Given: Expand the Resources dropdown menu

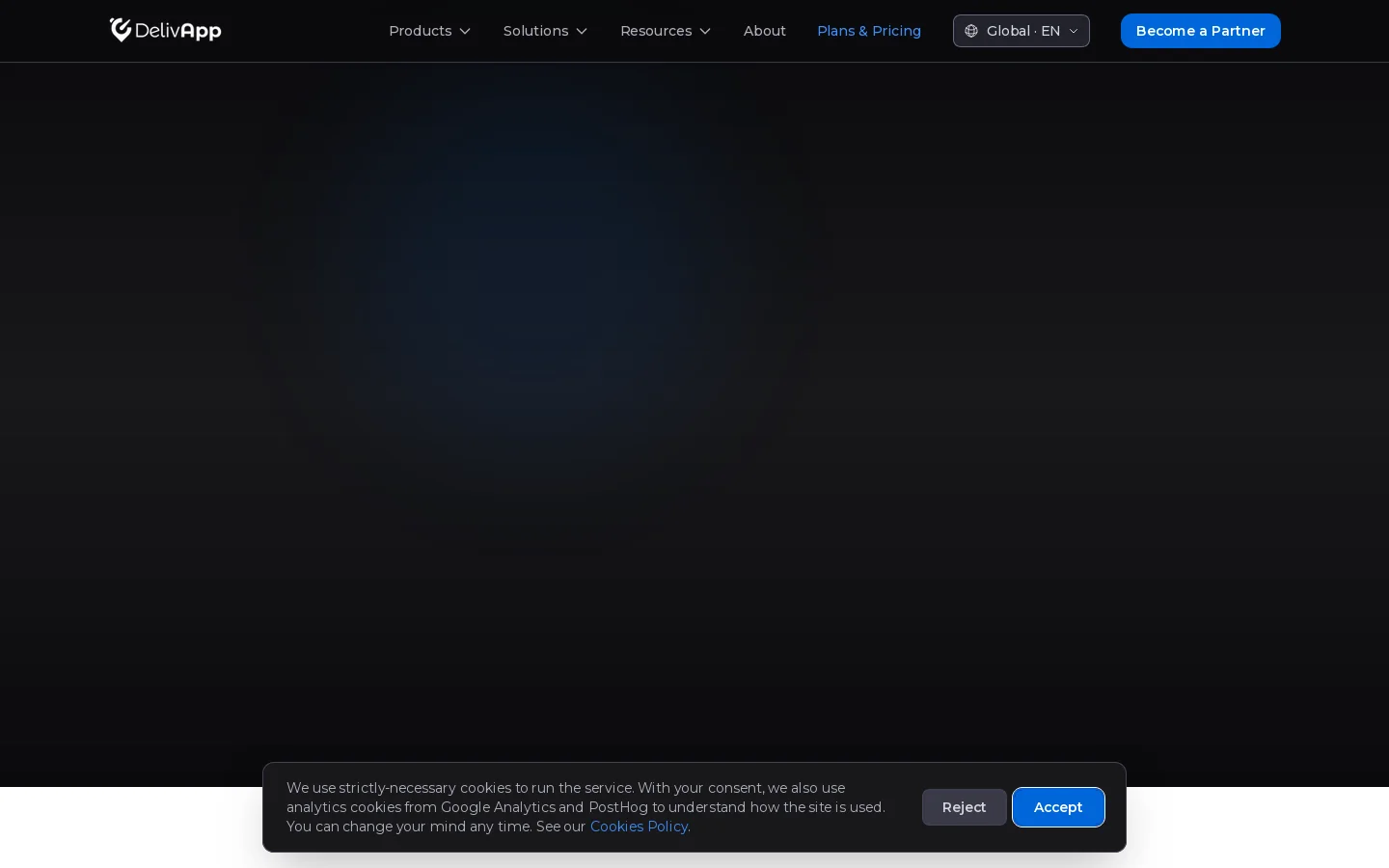Looking at the screenshot, I should tap(666, 31).
